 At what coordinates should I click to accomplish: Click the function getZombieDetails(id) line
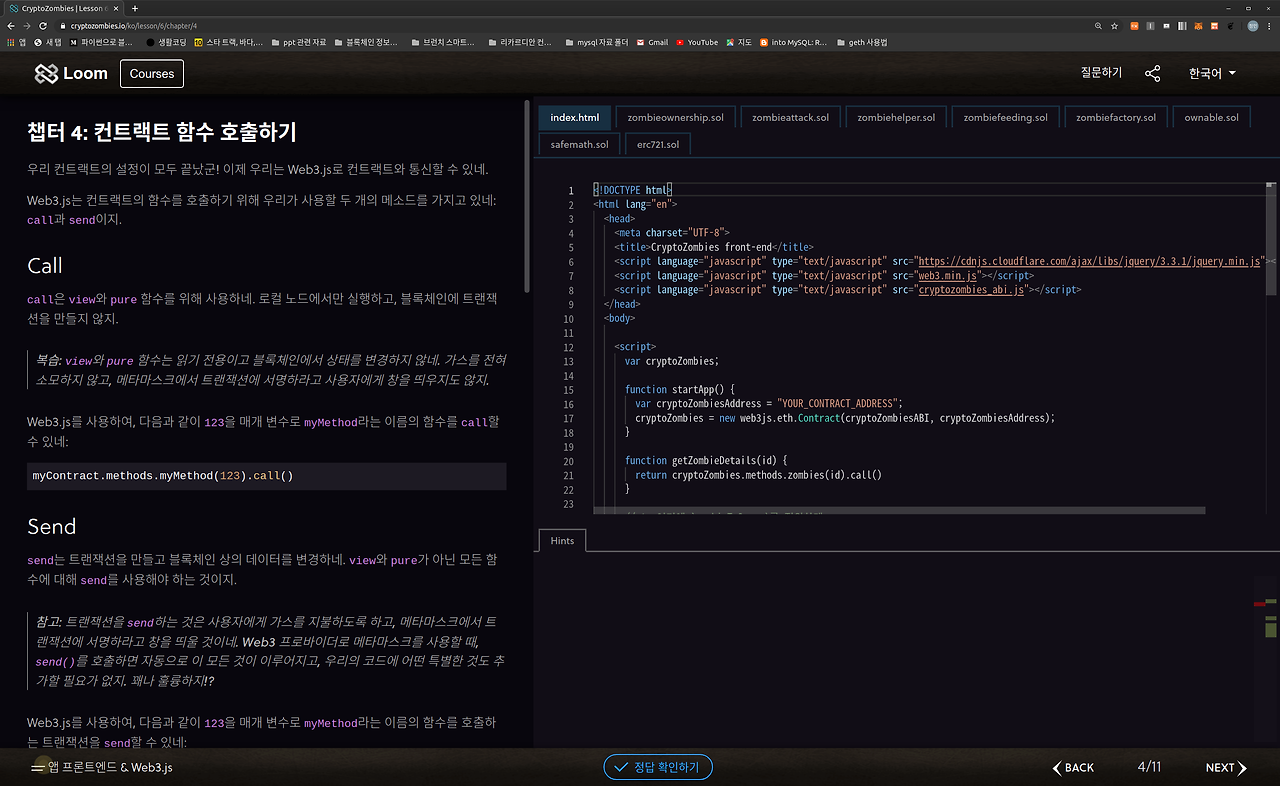coord(706,460)
